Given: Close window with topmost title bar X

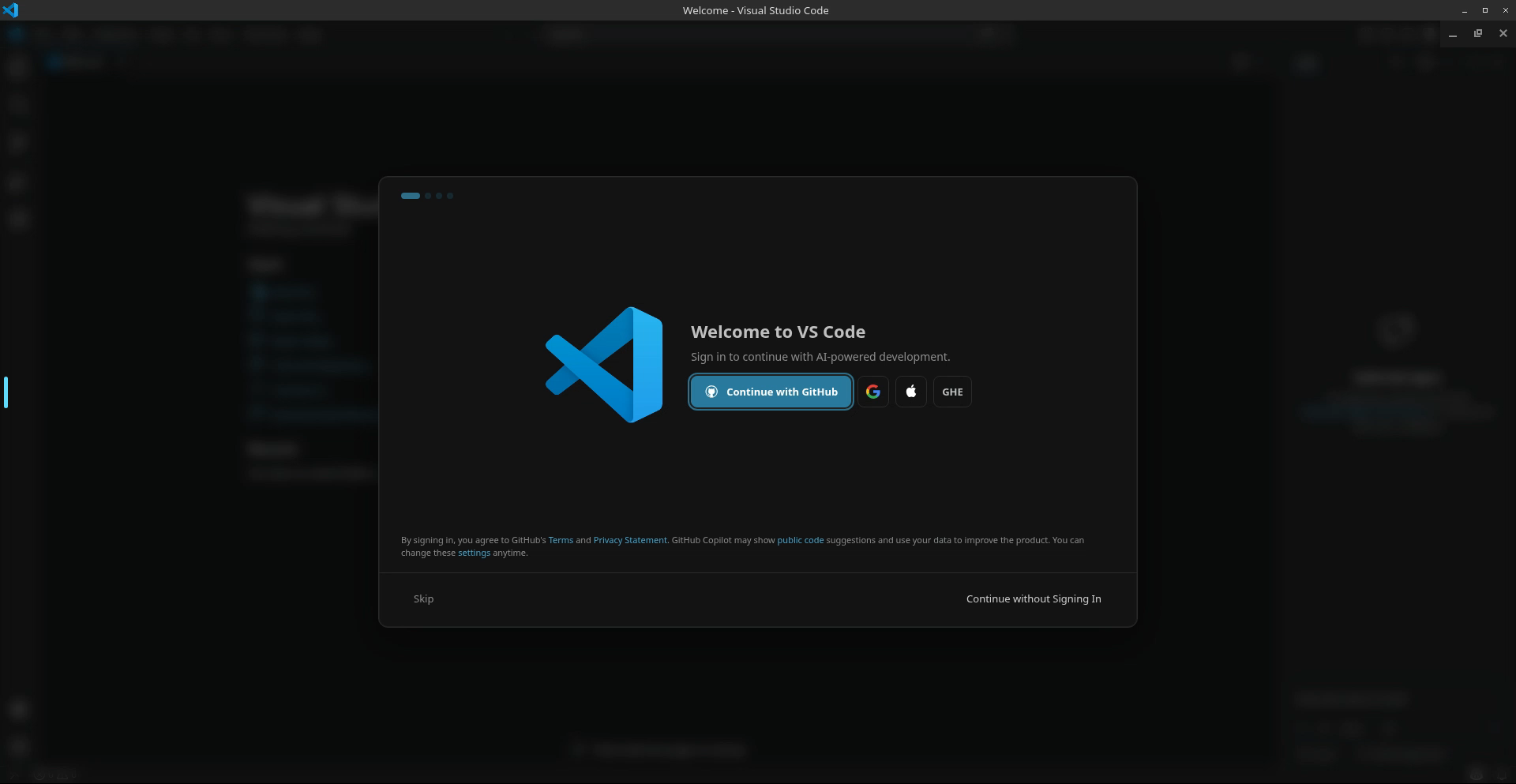Looking at the screenshot, I should (1504, 10).
